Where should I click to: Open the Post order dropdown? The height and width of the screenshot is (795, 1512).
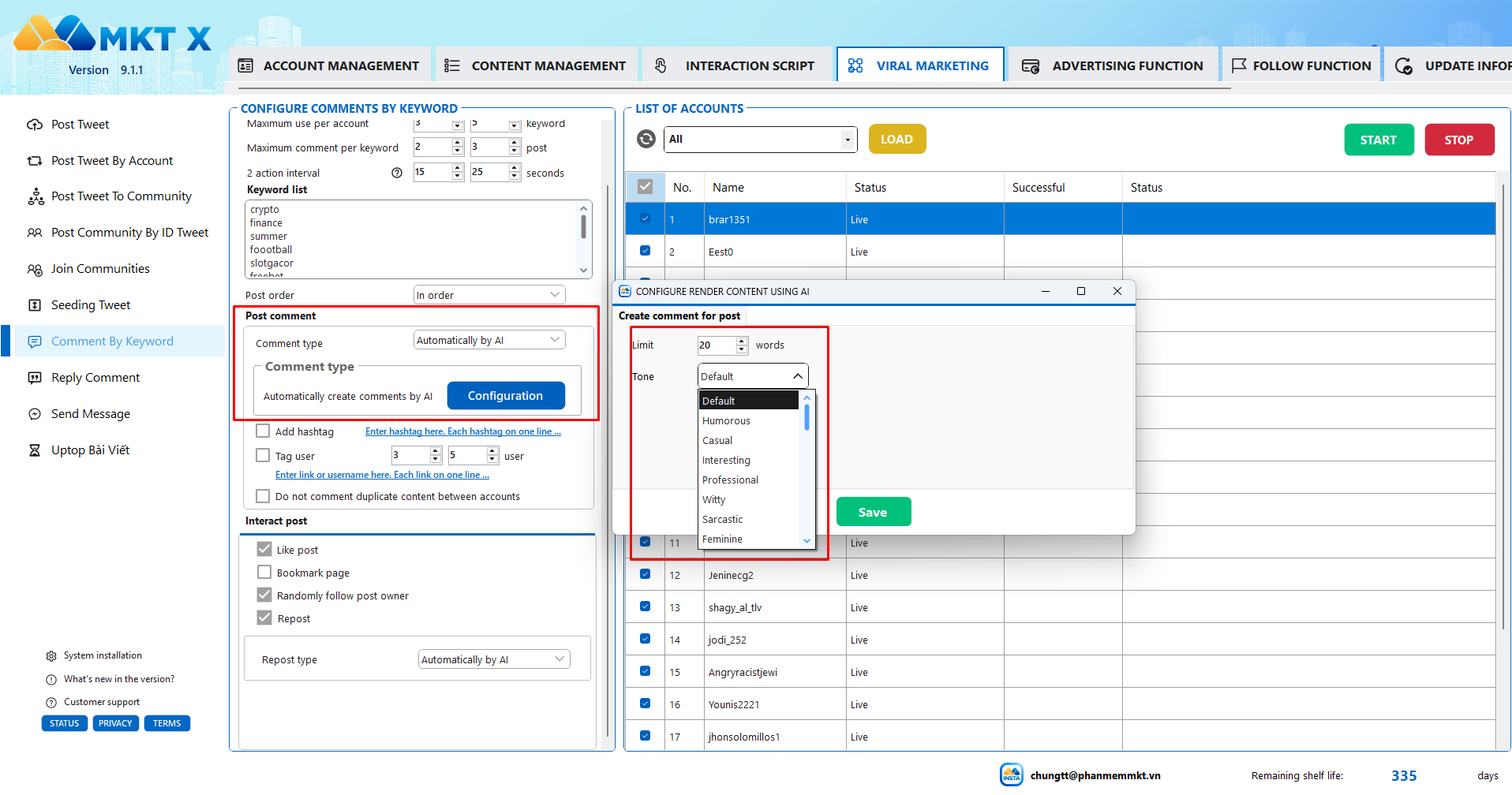[x=489, y=295]
